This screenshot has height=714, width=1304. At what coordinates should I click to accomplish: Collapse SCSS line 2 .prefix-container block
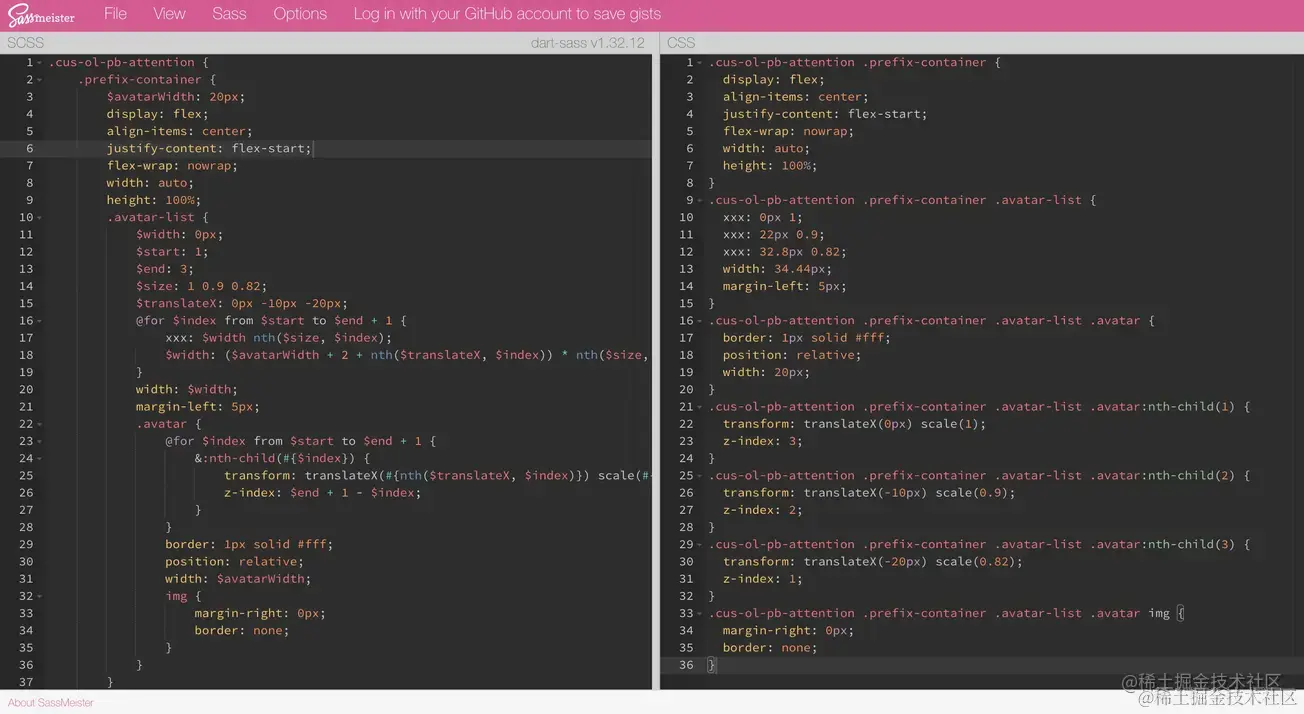pos(40,80)
